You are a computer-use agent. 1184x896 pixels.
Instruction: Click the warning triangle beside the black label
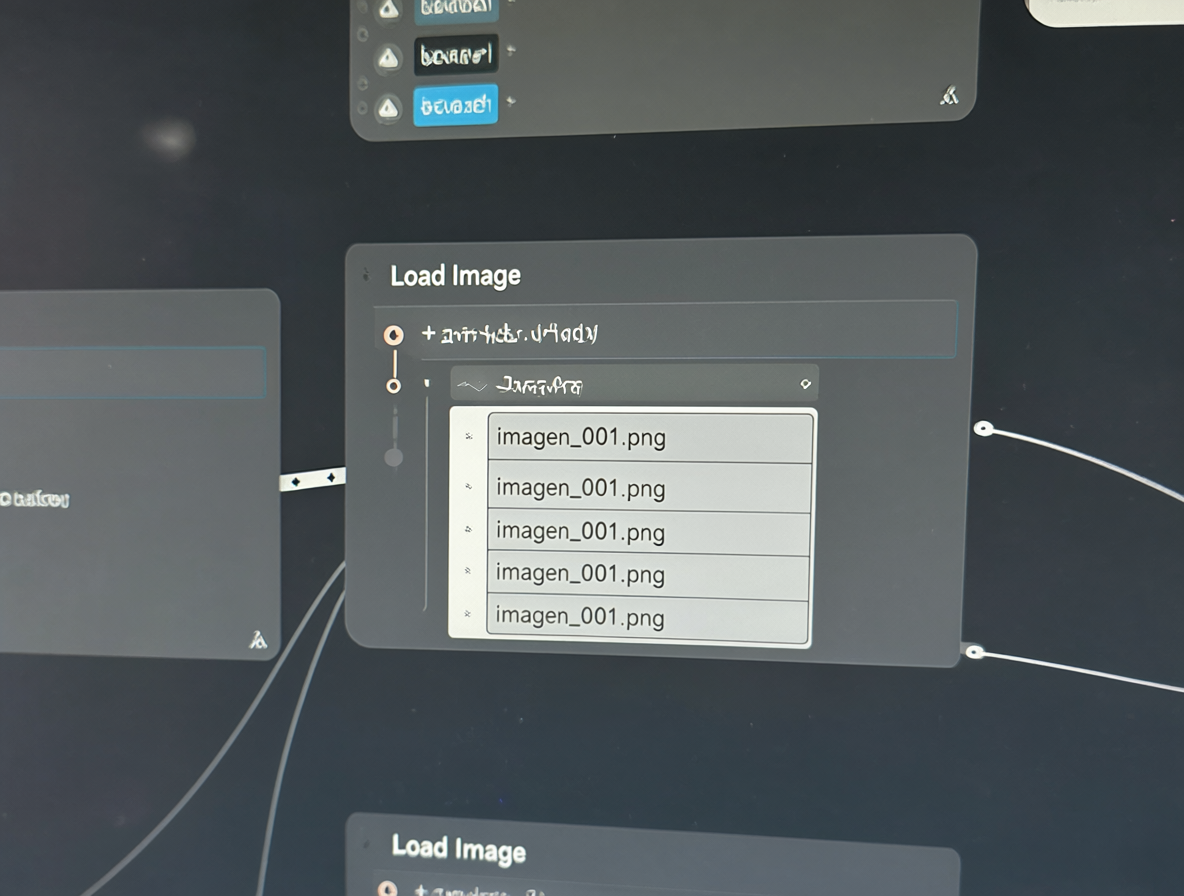coord(388,58)
